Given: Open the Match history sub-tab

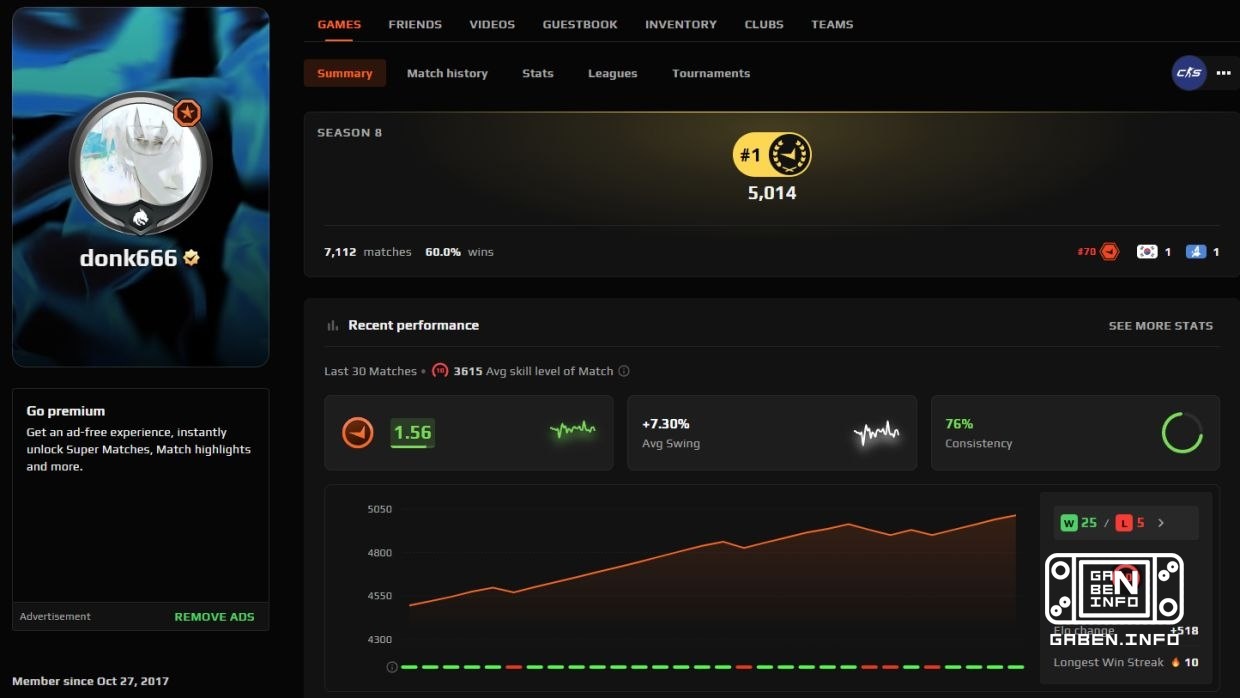Looking at the screenshot, I should tap(447, 73).
